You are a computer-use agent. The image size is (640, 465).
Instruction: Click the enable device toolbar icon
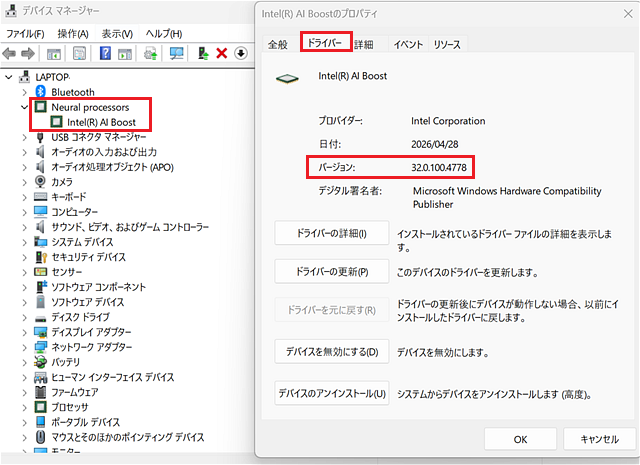point(203,53)
